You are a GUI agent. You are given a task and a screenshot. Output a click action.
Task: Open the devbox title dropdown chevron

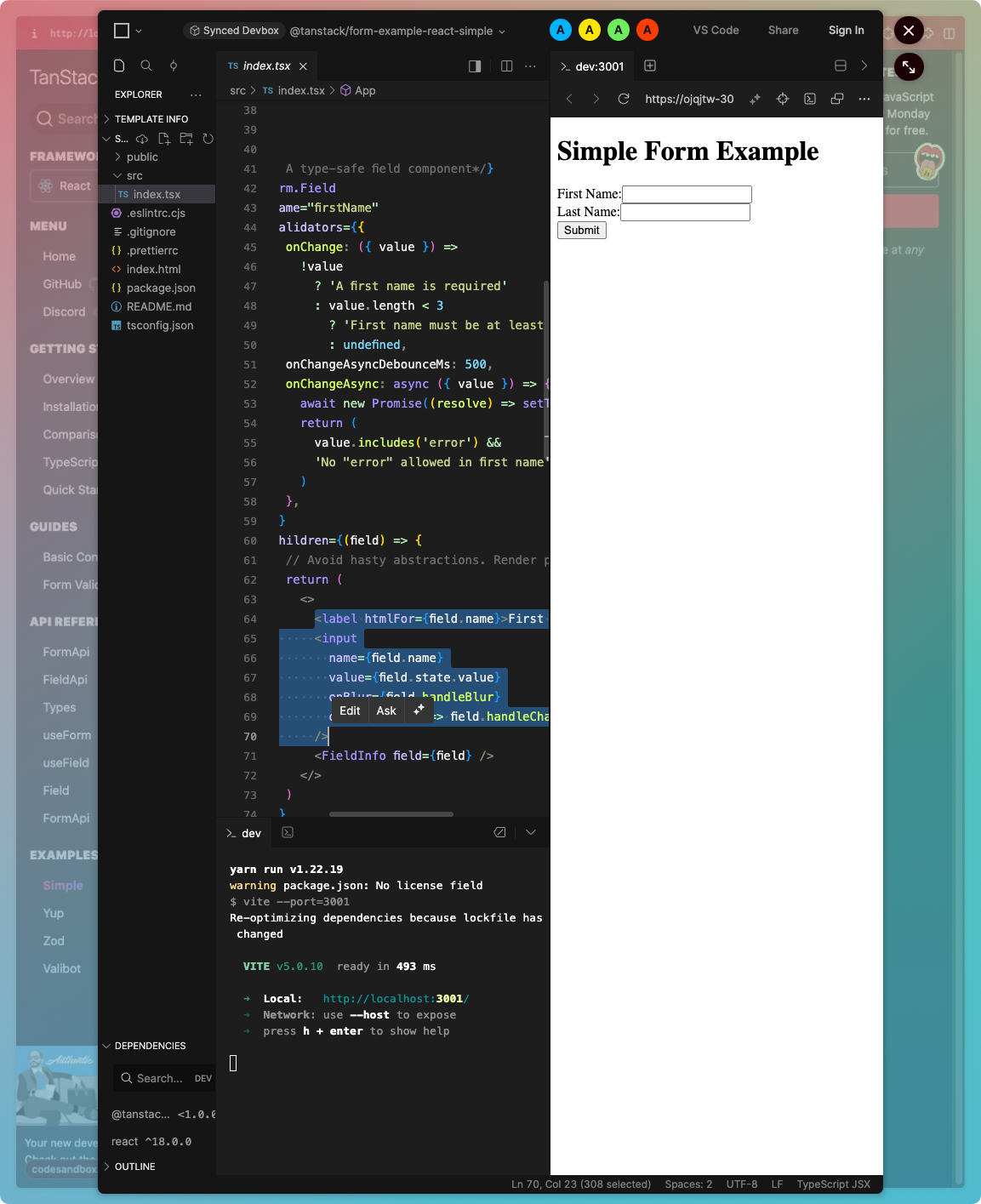502,31
